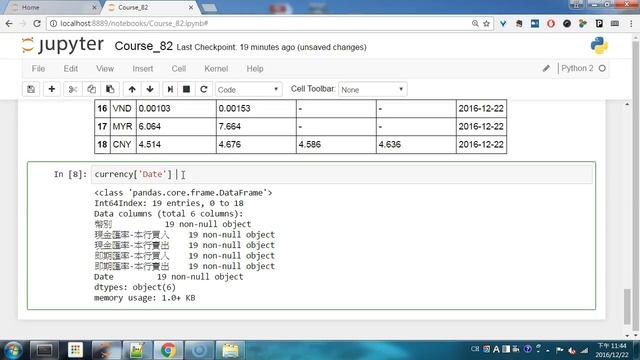The height and width of the screenshot is (360, 640).
Task: Open file explorer folder on taskbar
Action: [230, 350]
